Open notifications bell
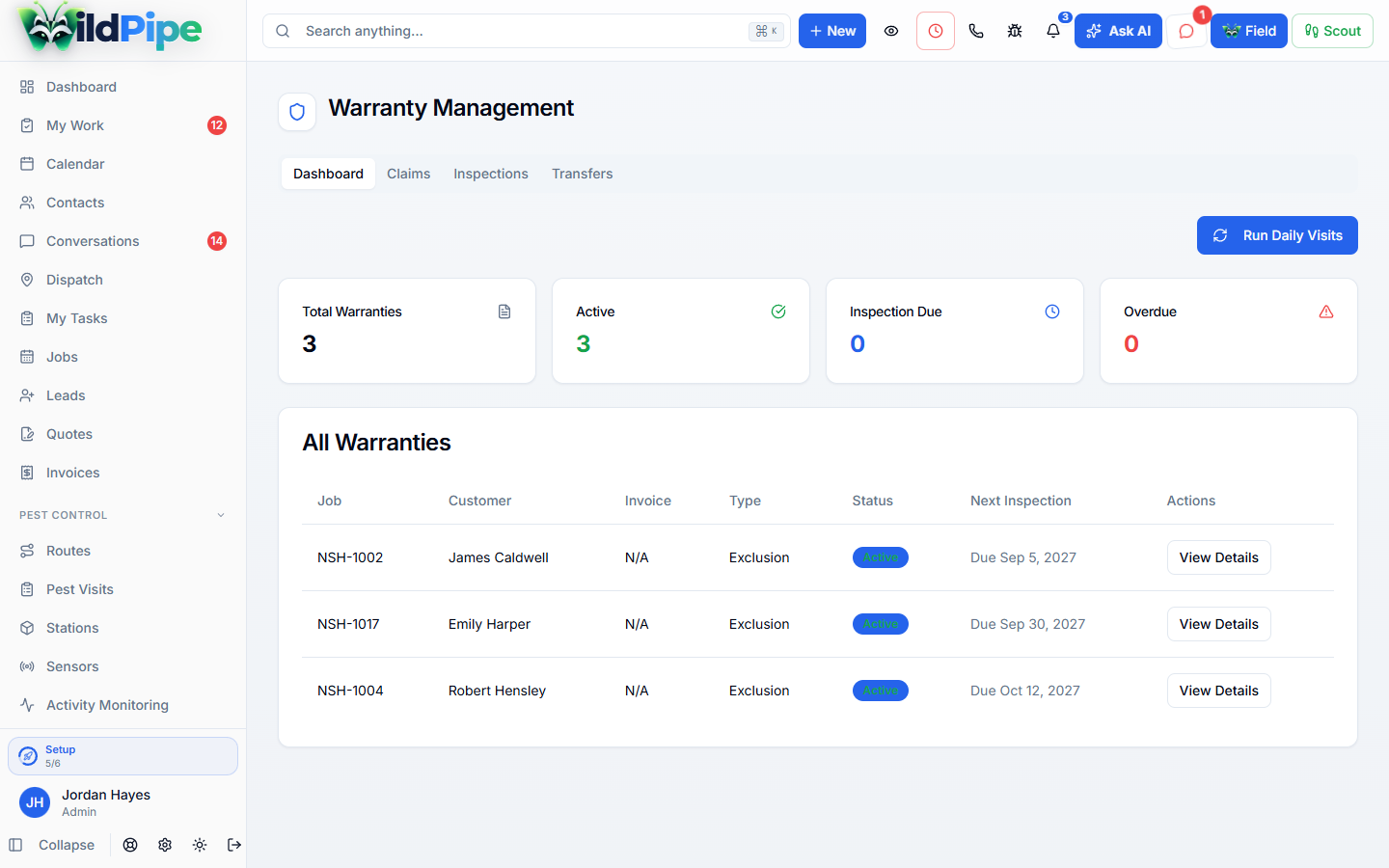 pyautogui.click(x=1053, y=31)
